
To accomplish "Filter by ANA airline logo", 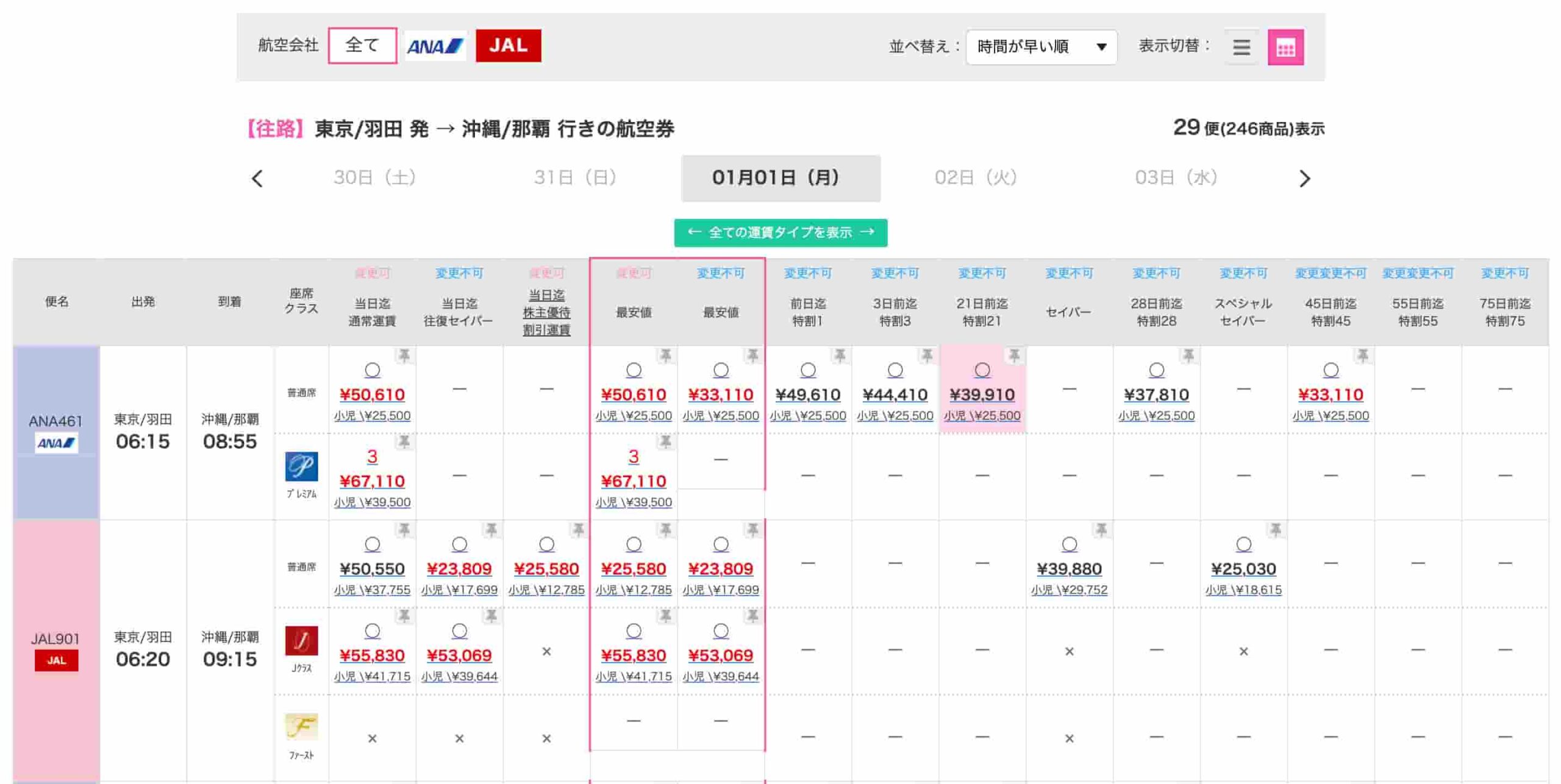I will coord(435,46).
